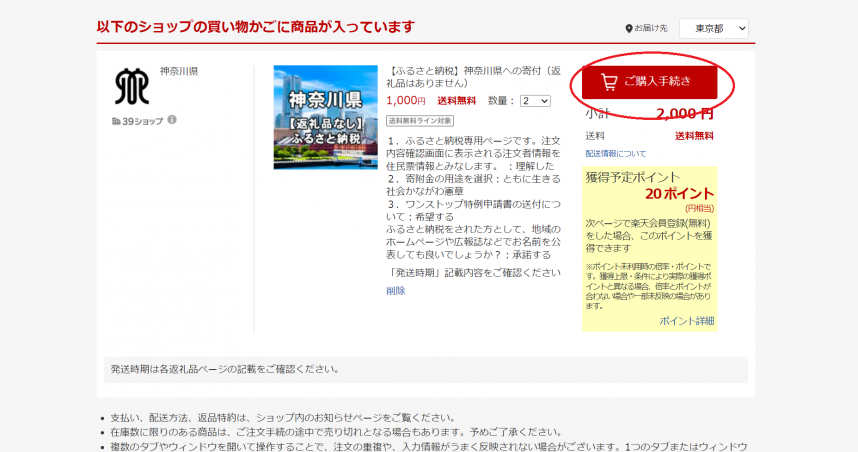Open the ポイント詳細 link
The height and width of the screenshot is (452, 858).
pos(686,321)
